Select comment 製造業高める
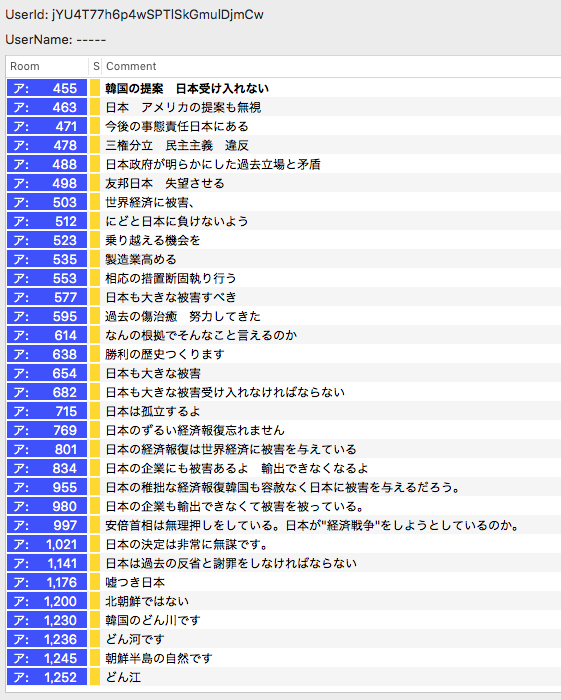The image size is (561, 700). pos(141,259)
